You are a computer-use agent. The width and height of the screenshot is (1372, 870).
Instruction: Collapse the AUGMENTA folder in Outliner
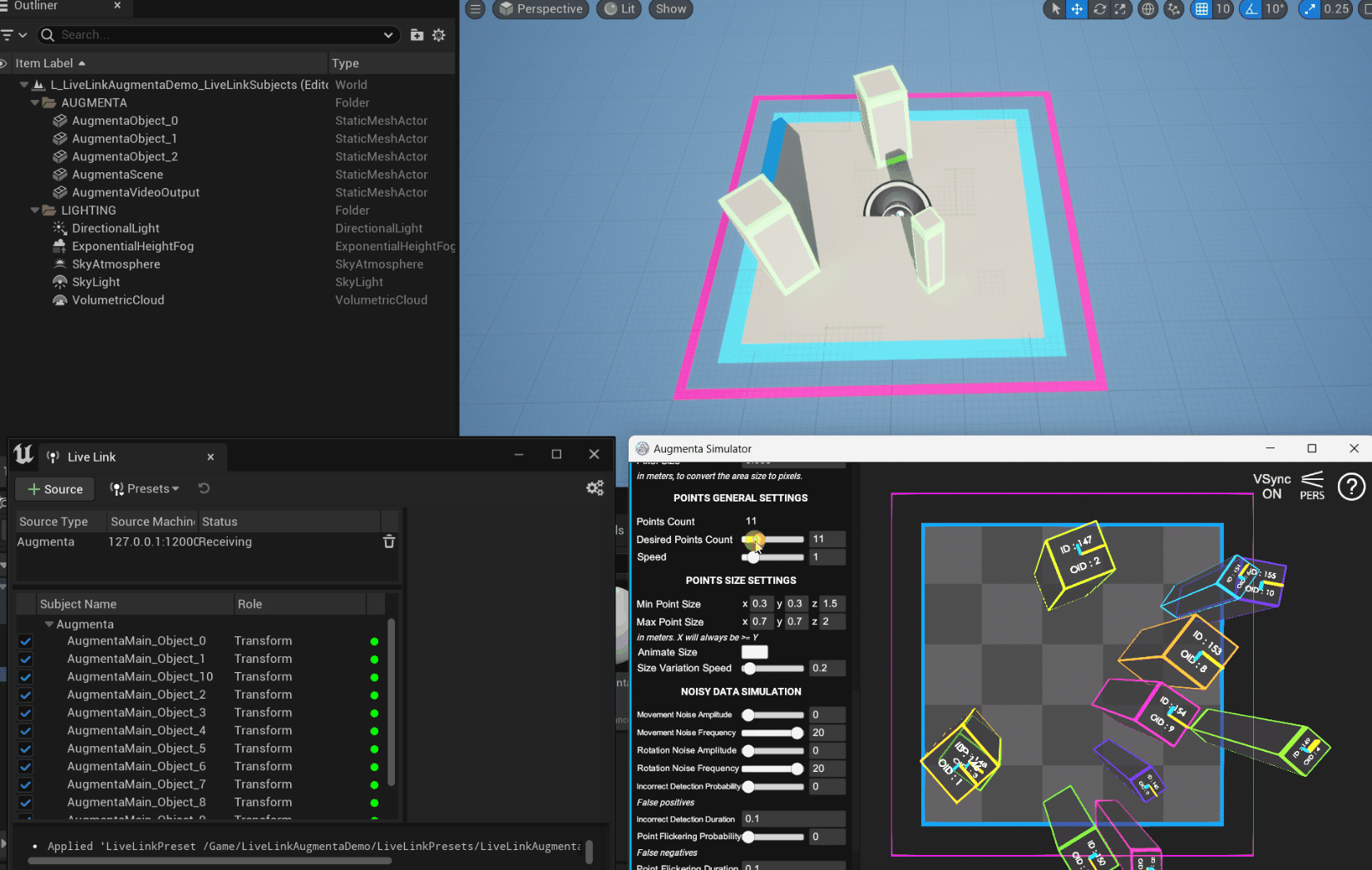35,103
